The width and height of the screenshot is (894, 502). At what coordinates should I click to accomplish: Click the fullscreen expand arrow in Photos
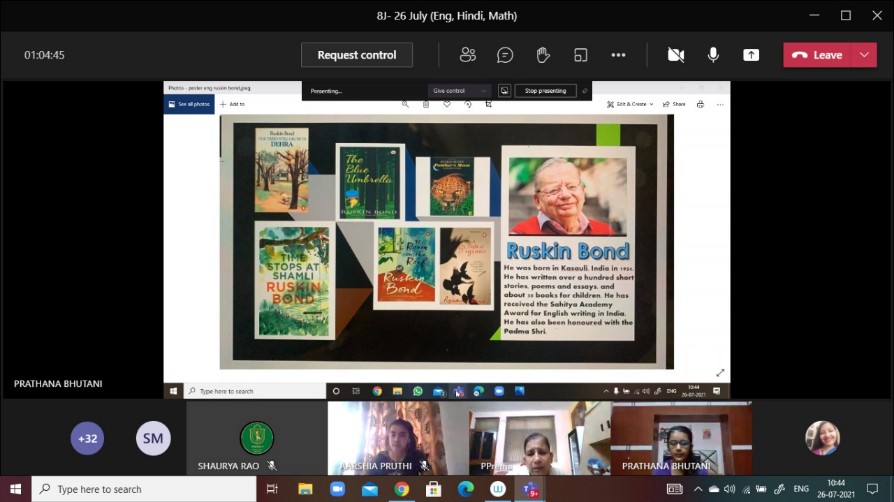[x=720, y=373]
